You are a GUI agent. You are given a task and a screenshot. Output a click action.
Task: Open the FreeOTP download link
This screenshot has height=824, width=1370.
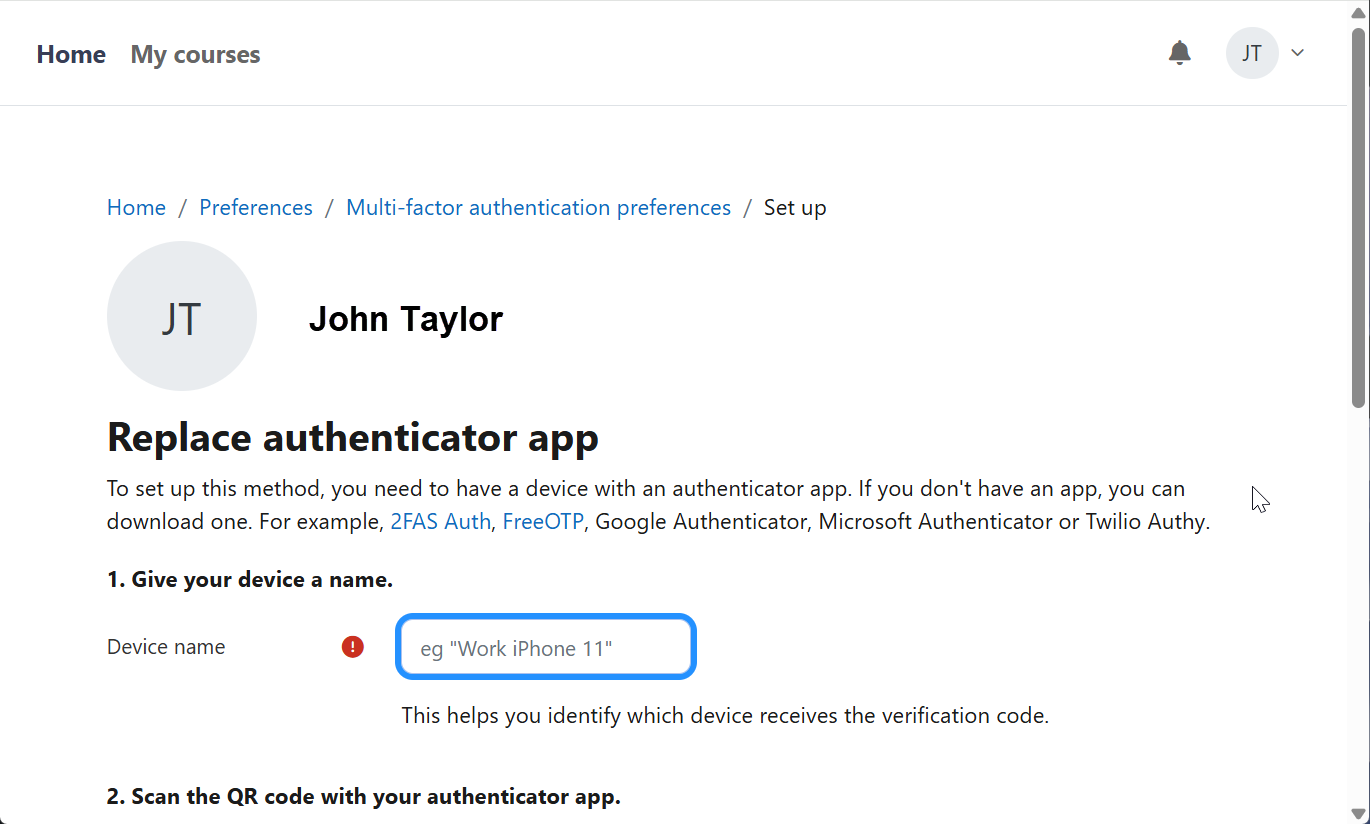click(542, 522)
